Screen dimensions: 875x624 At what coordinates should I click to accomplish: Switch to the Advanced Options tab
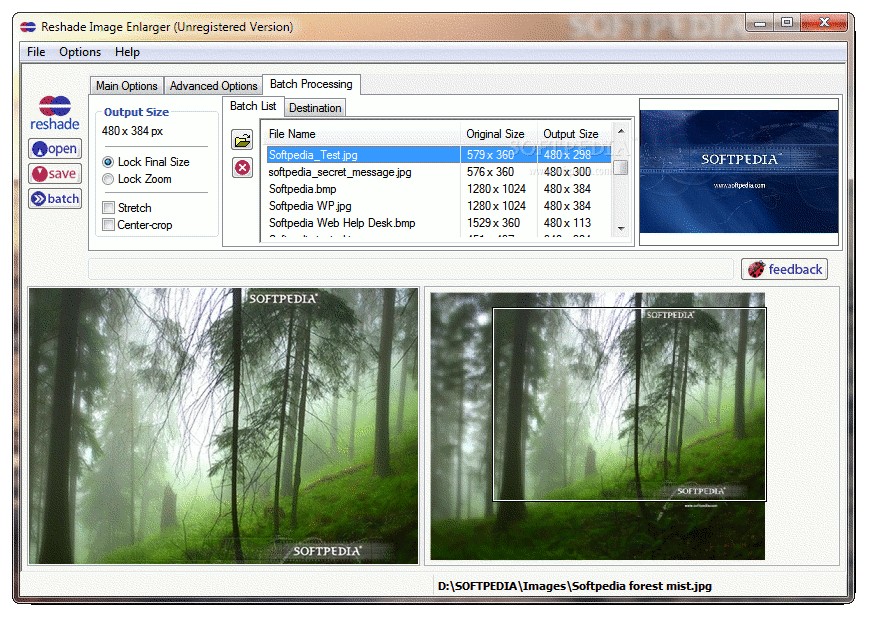[214, 86]
